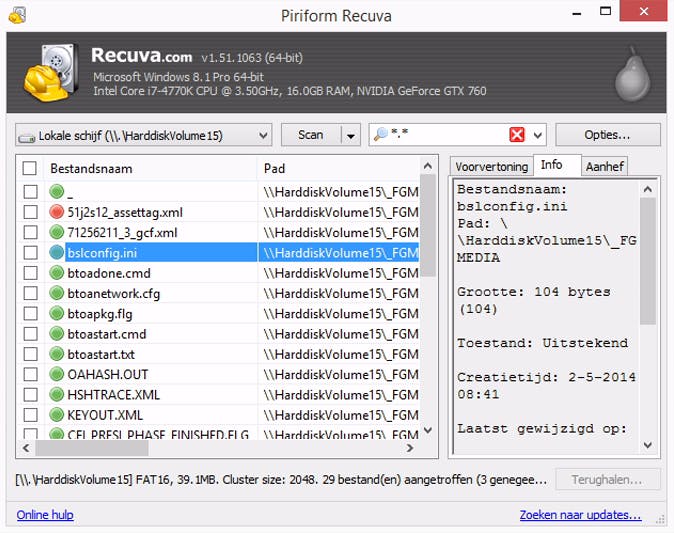Check the box for 71256211_3_gcf.xml
Image resolution: width=674 pixels, height=533 pixels.
point(30,232)
